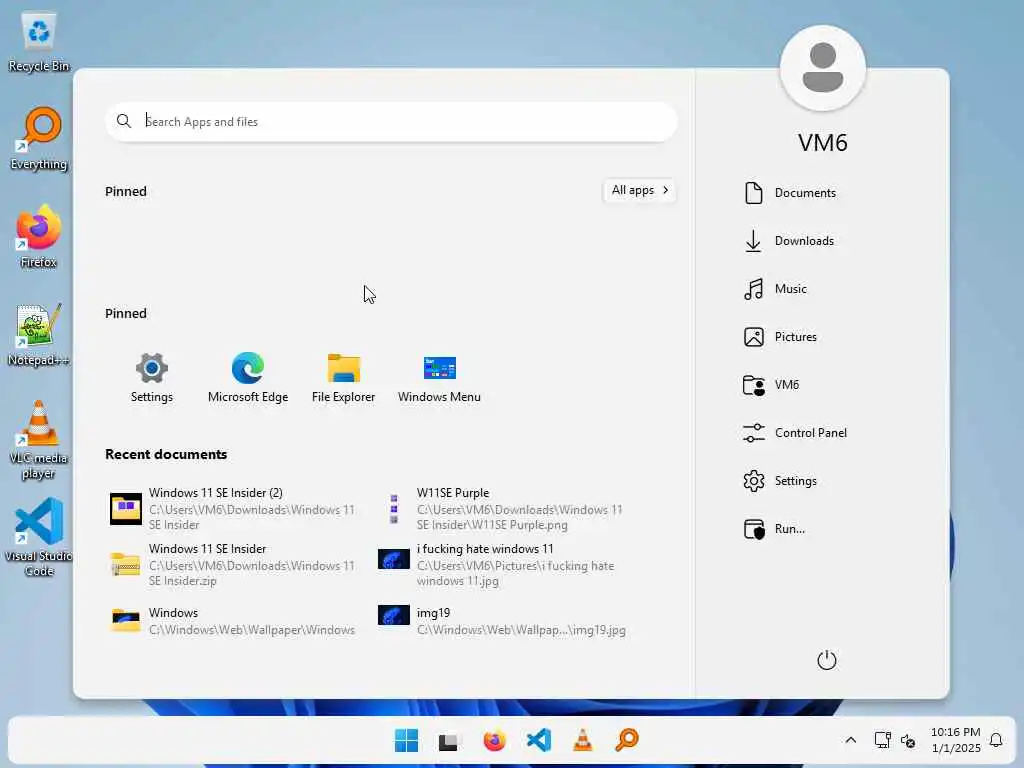Show hidden system tray icons
Viewport: 1024px width, 768px height.
pos(850,740)
